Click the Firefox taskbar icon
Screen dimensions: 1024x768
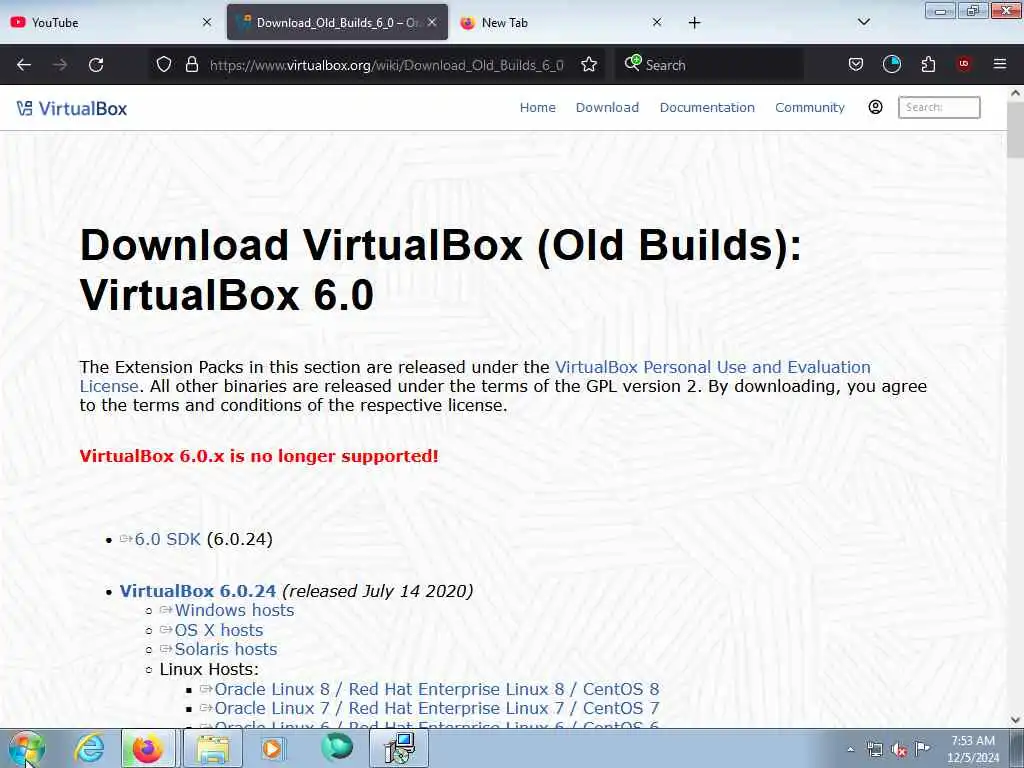pos(148,748)
